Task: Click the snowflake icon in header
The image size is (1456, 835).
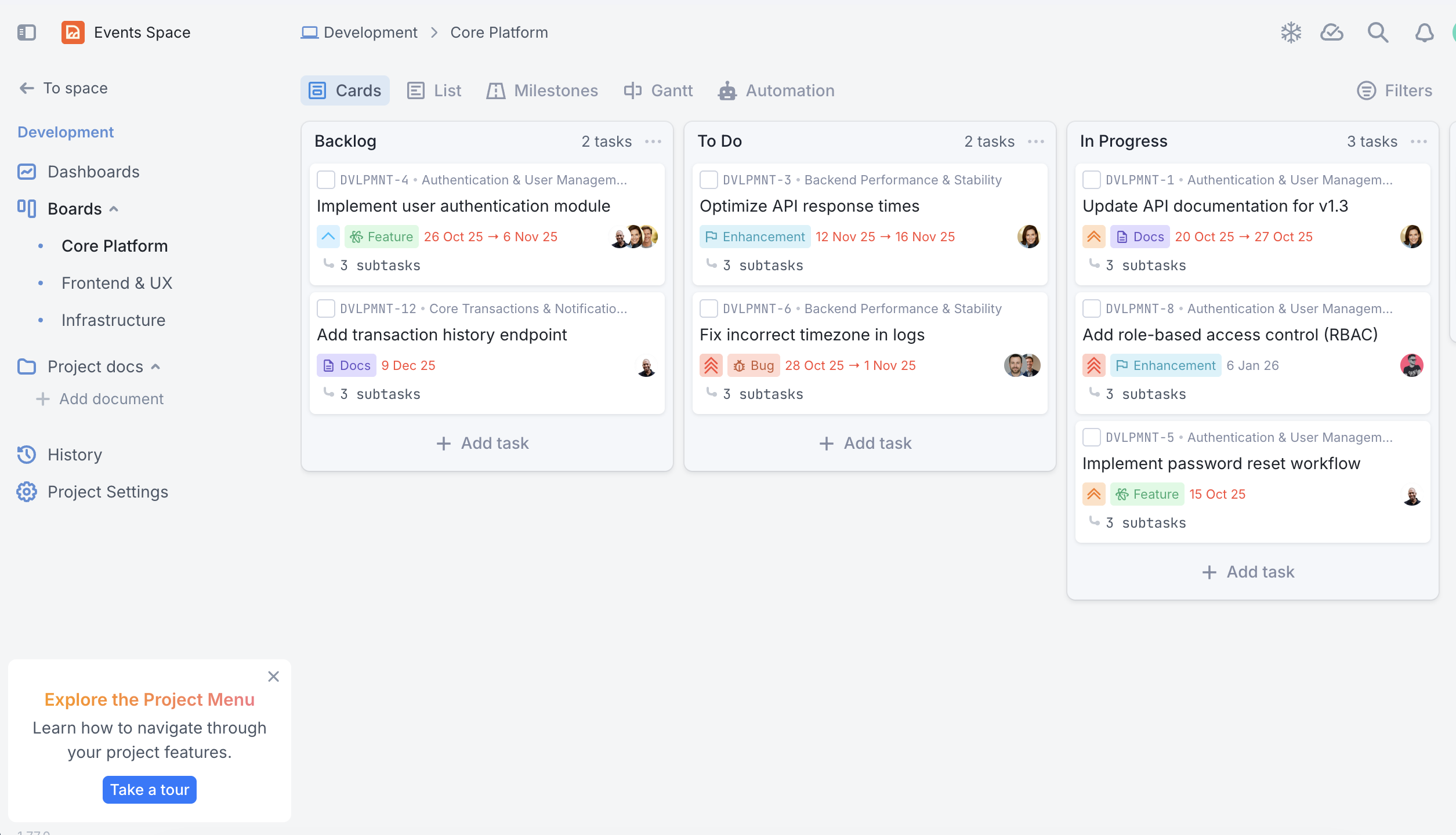Action: [x=1291, y=32]
